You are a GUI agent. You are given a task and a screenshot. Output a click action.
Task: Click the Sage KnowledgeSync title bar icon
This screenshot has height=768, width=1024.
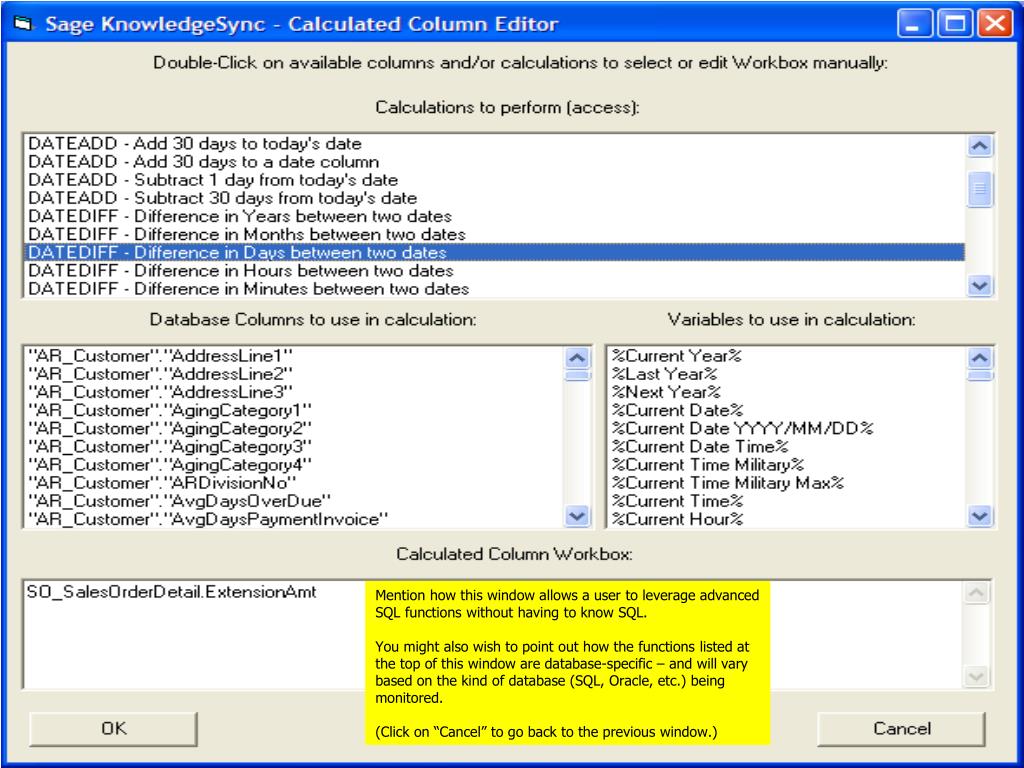pos(24,24)
